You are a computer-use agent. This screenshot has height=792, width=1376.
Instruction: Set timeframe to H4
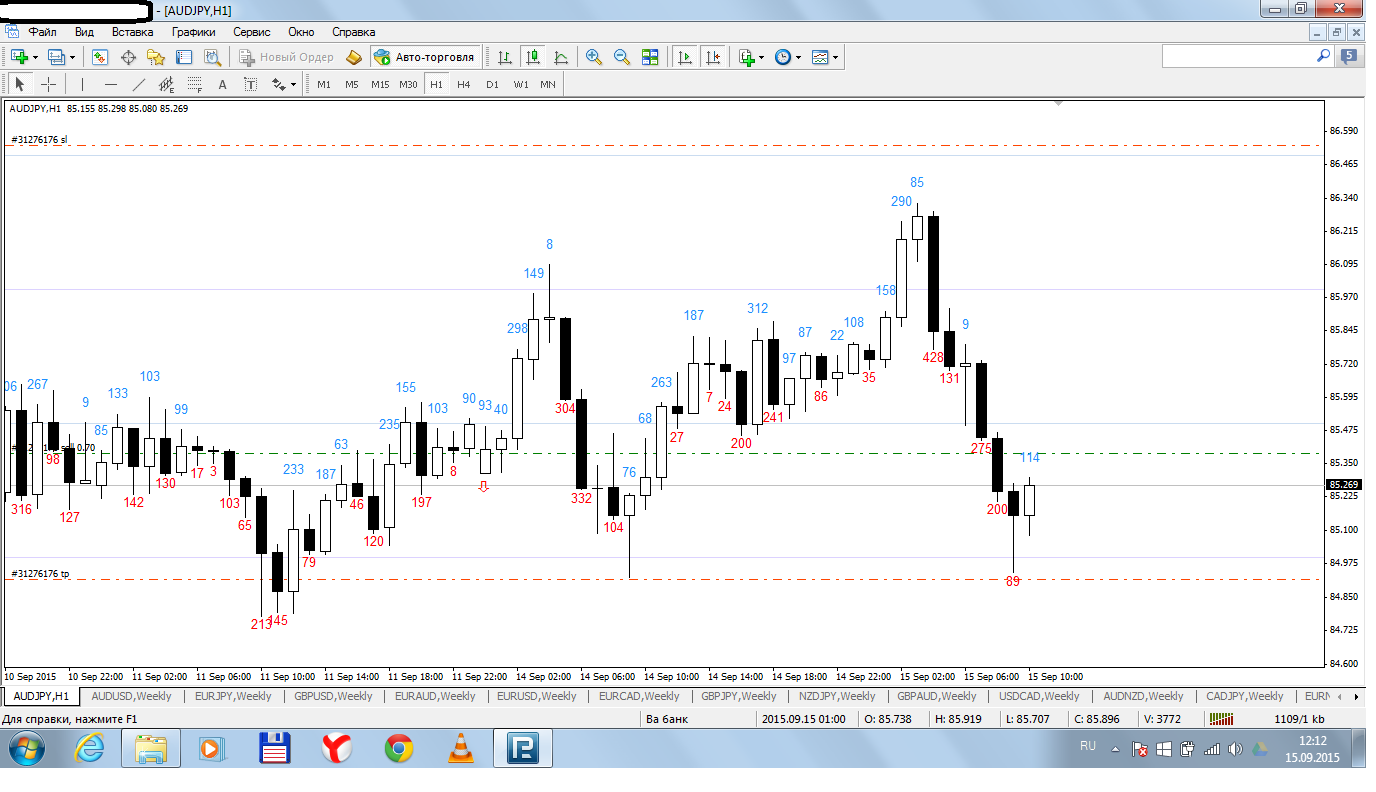[464, 84]
